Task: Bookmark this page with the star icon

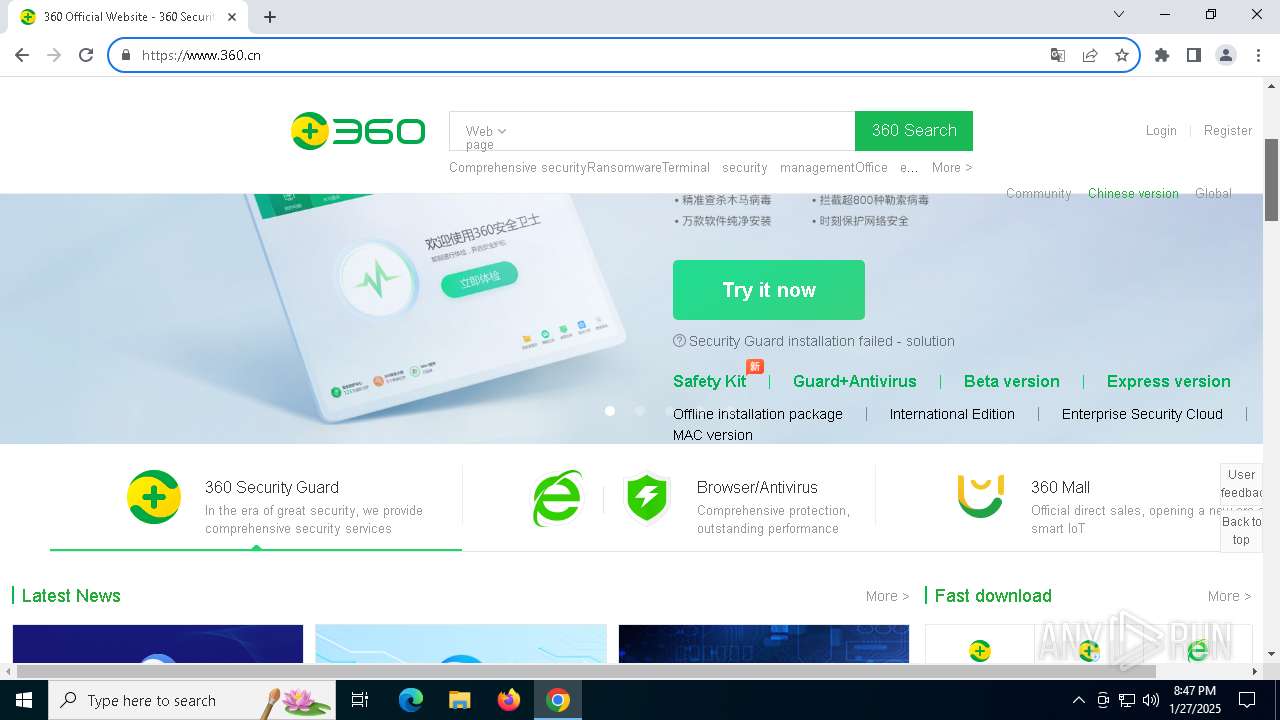Action: tap(1122, 55)
